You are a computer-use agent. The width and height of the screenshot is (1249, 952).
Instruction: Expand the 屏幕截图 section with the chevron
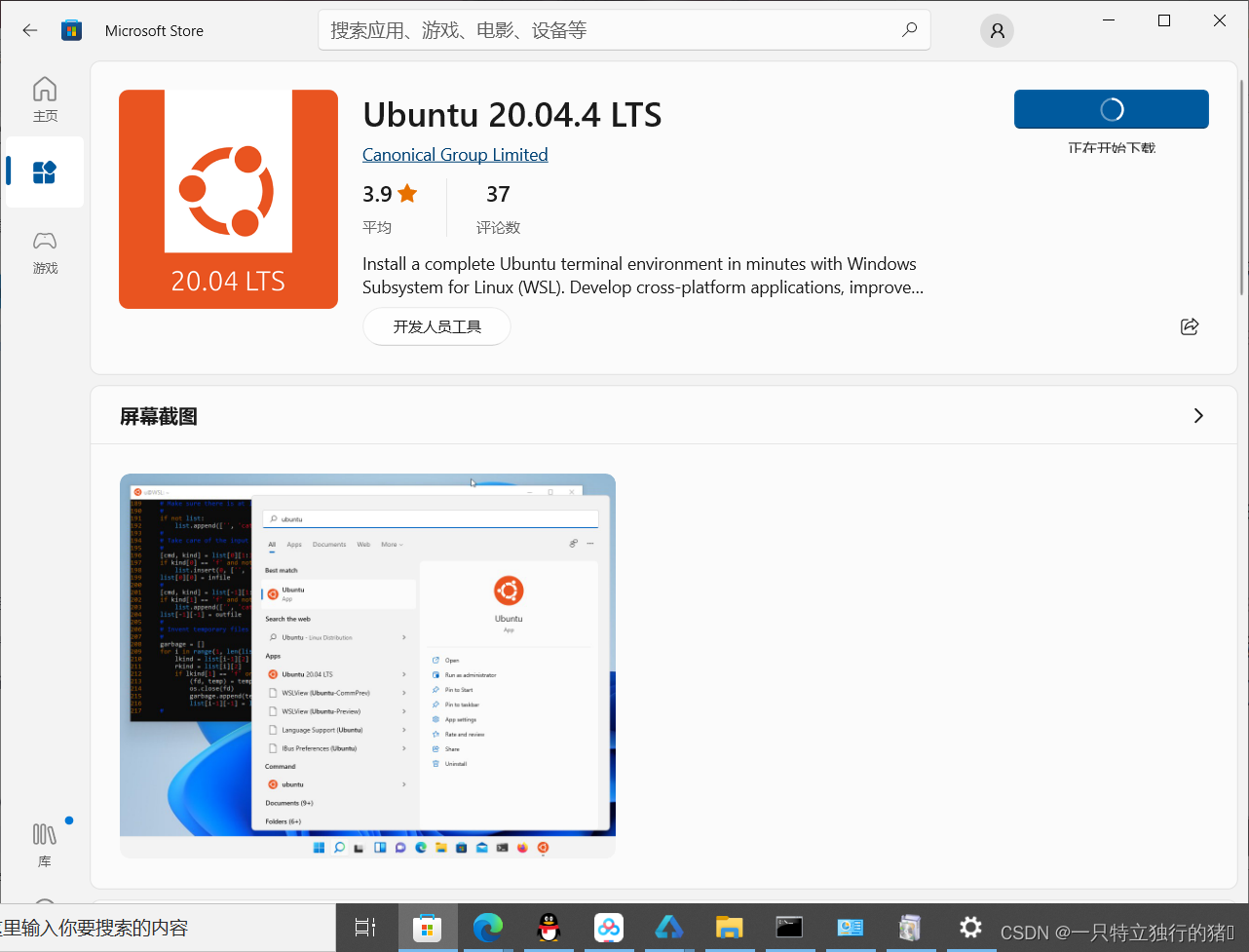[x=1198, y=416]
